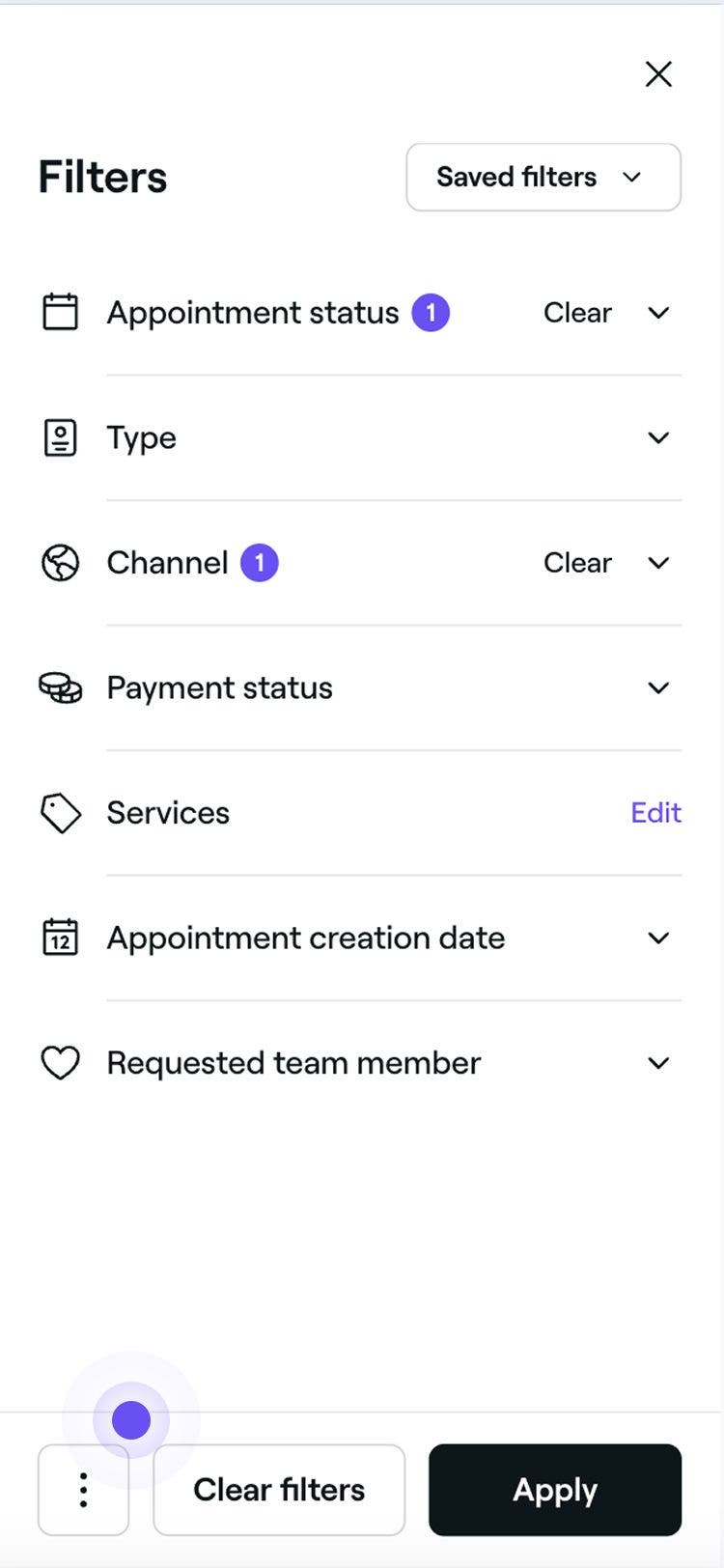Click the tag icon beside Services

[60, 813]
